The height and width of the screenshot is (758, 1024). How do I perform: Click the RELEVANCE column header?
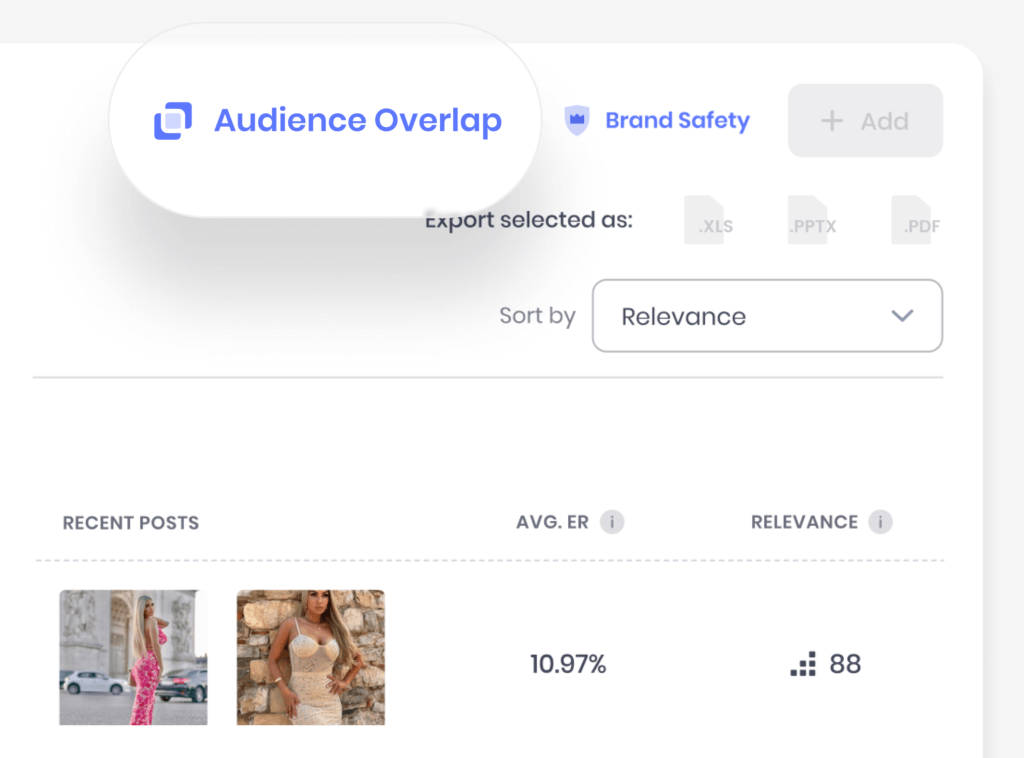point(805,522)
